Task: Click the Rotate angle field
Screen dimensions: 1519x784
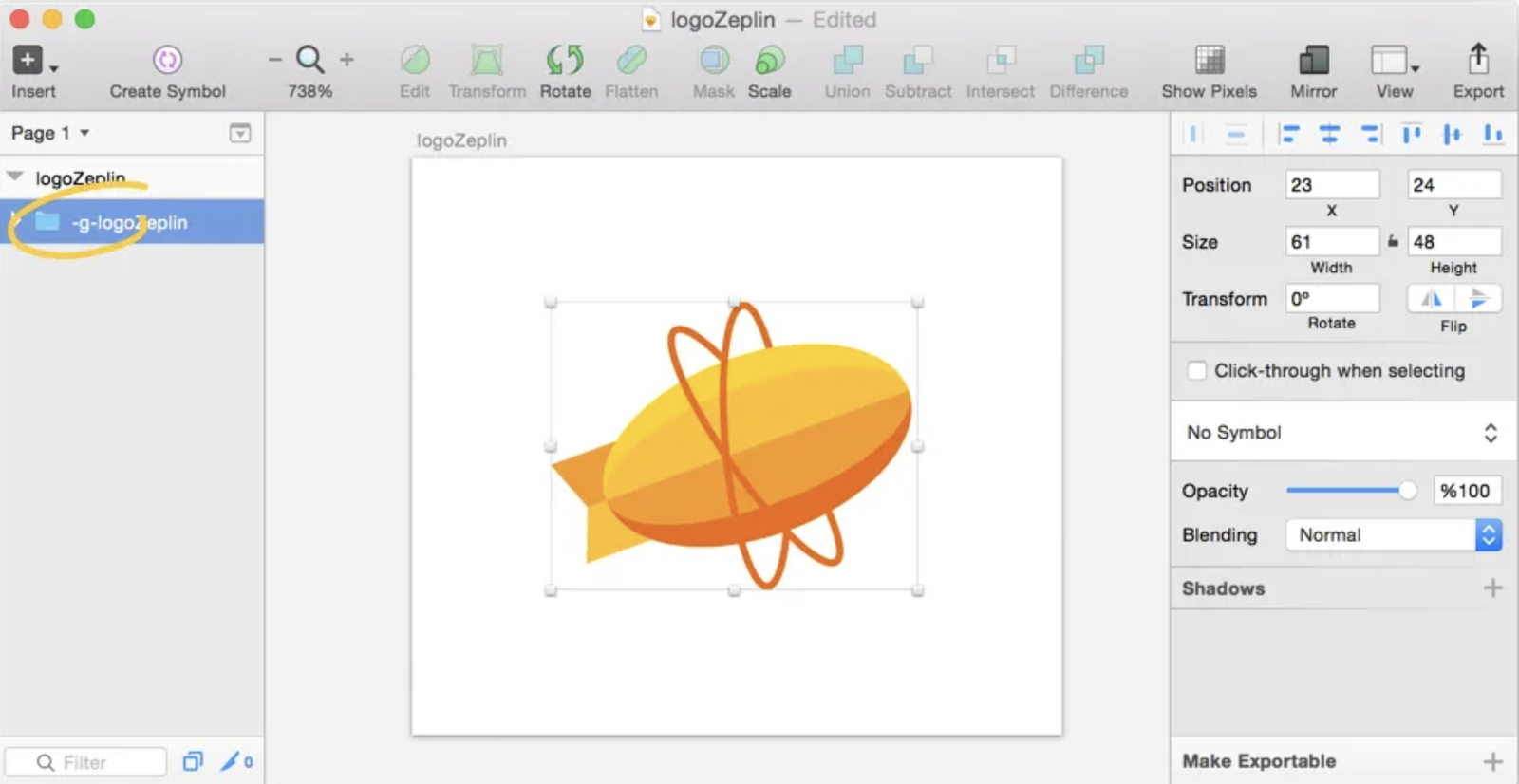Action: tap(1332, 298)
